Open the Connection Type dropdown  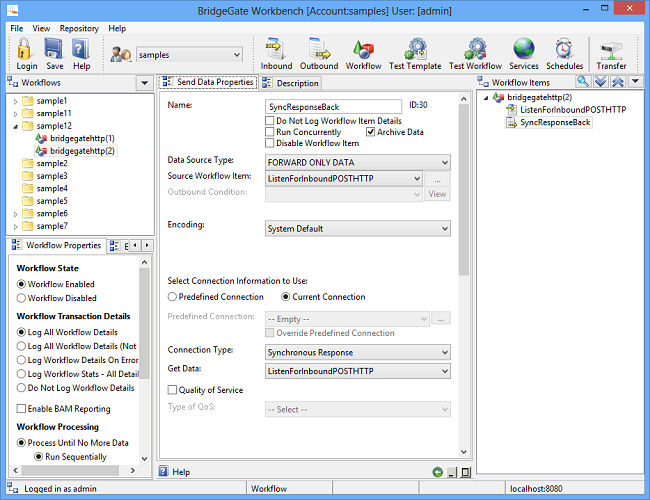[x=357, y=352]
